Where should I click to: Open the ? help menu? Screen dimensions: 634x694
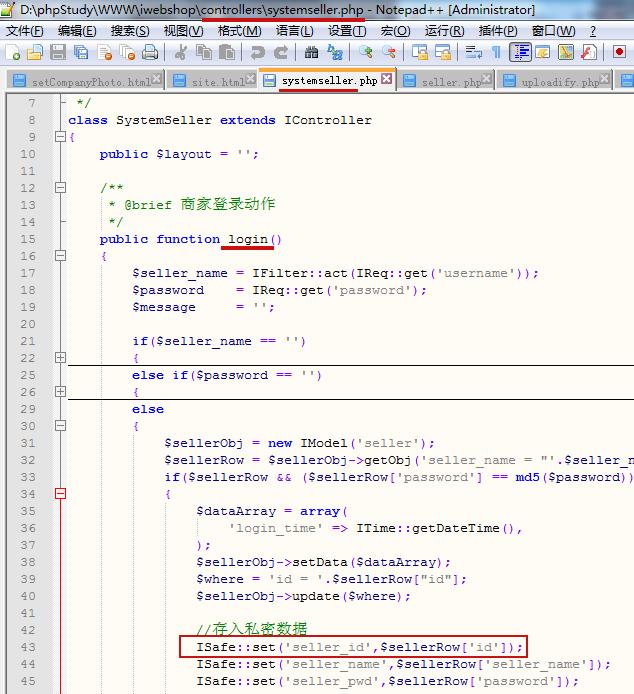pos(593,31)
